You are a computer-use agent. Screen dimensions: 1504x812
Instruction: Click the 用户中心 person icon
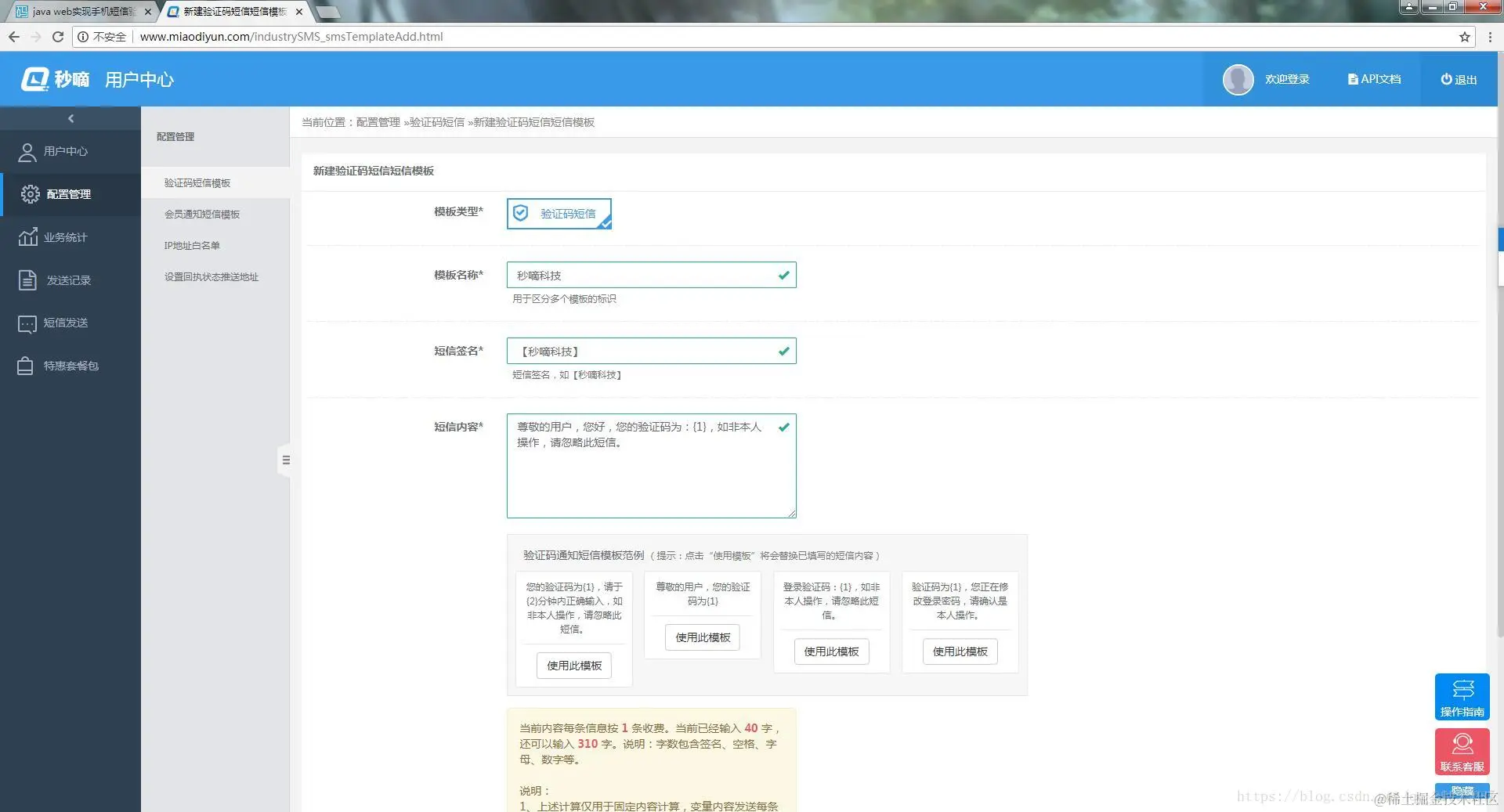click(x=27, y=152)
